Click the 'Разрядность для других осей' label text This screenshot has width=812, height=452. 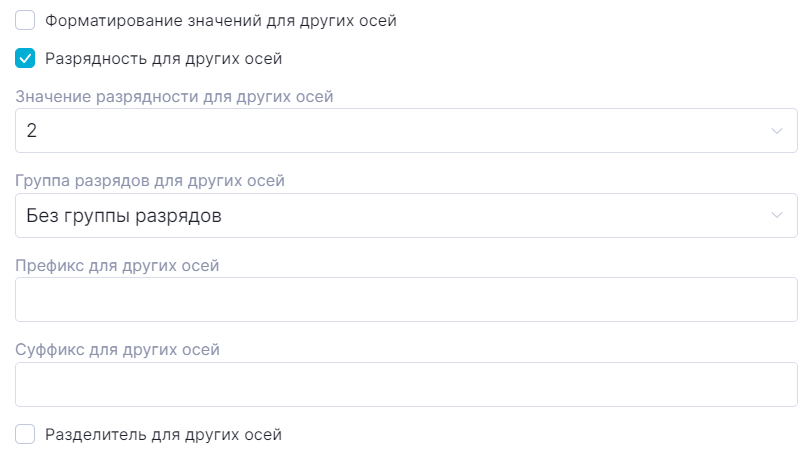click(163, 59)
